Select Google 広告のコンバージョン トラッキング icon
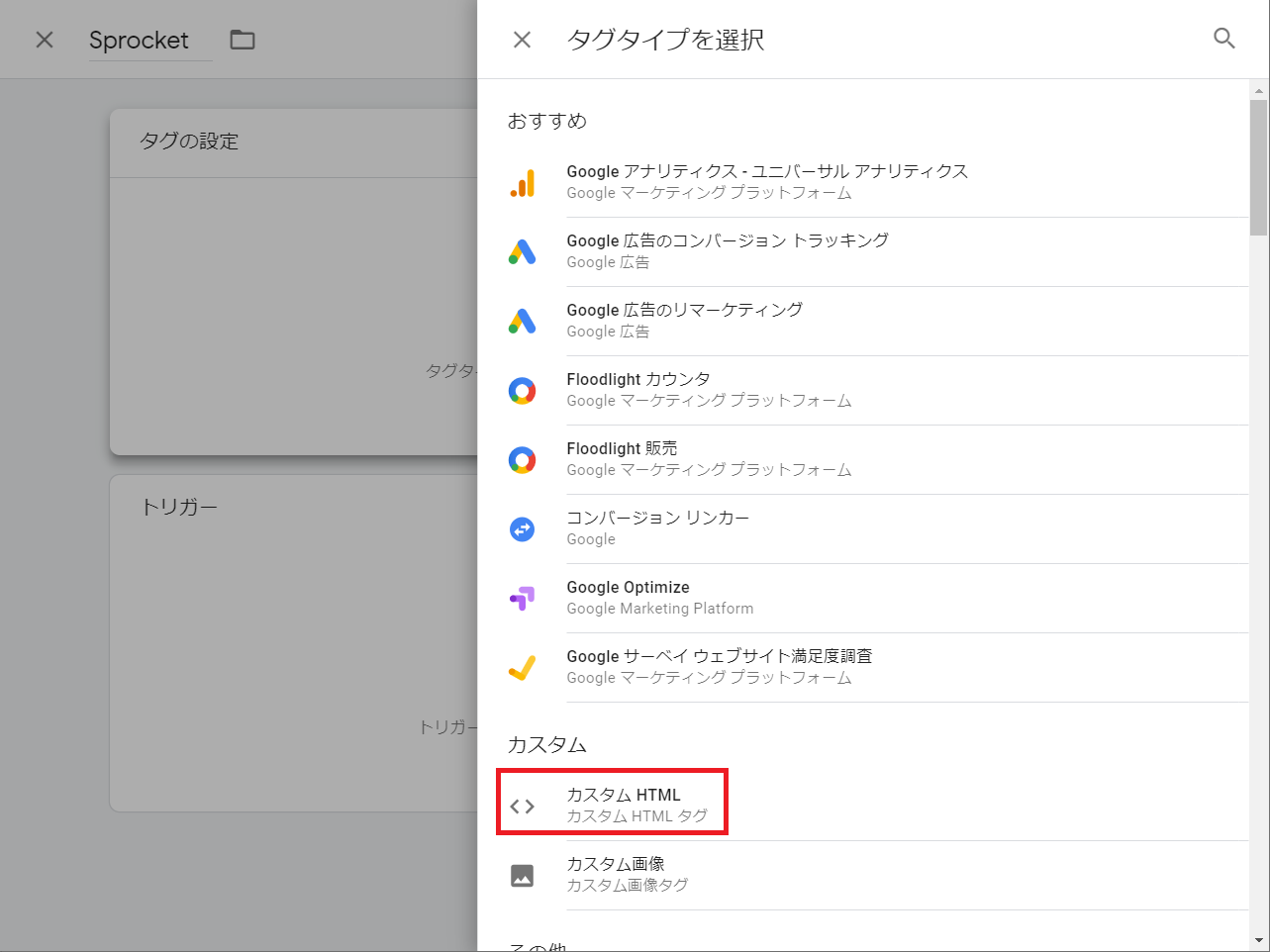This screenshot has height=952, width=1270. pyautogui.click(x=523, y=252)
